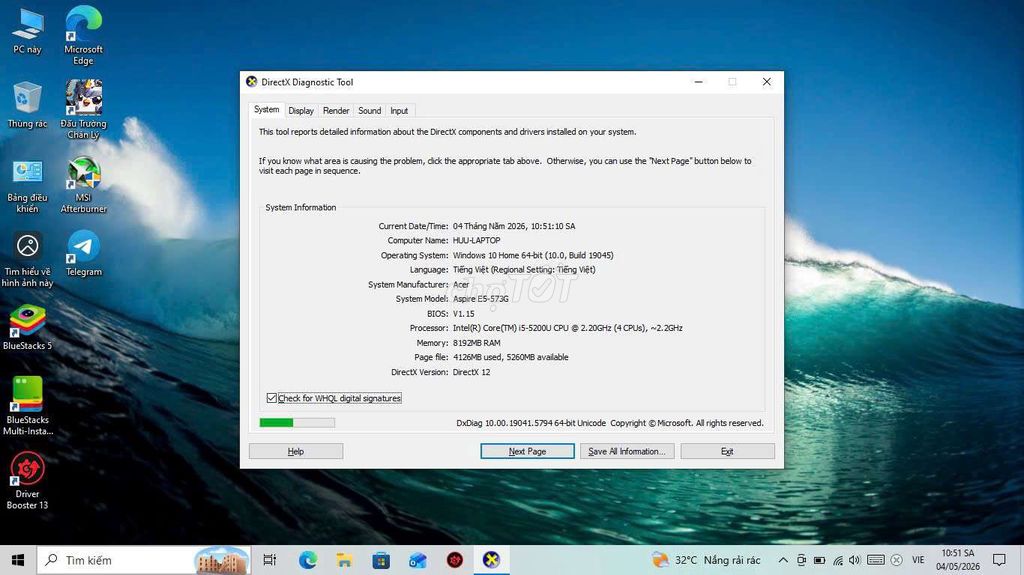Image resolution: width=1024 pixels, height=575 pixels.
Task: Click Intel Core i5-5200U processor value
Action: pyautogui.click(x=568, y=328)
